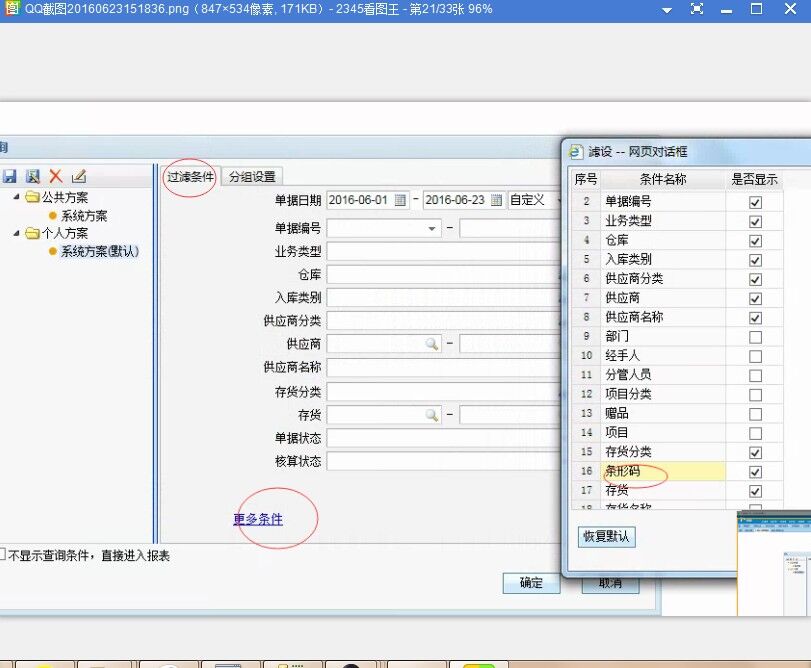Uncheck the 条形码 display checkbox
Viewport: 811px width, 668px height.
755,471
